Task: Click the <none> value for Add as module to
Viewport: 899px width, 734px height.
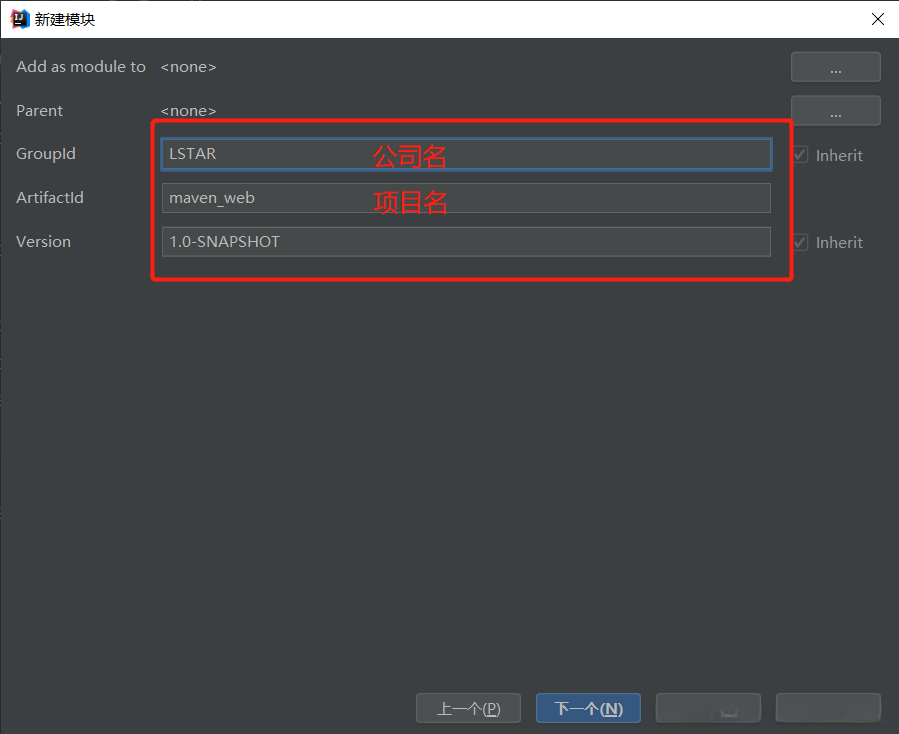Action: coord(188,67)
